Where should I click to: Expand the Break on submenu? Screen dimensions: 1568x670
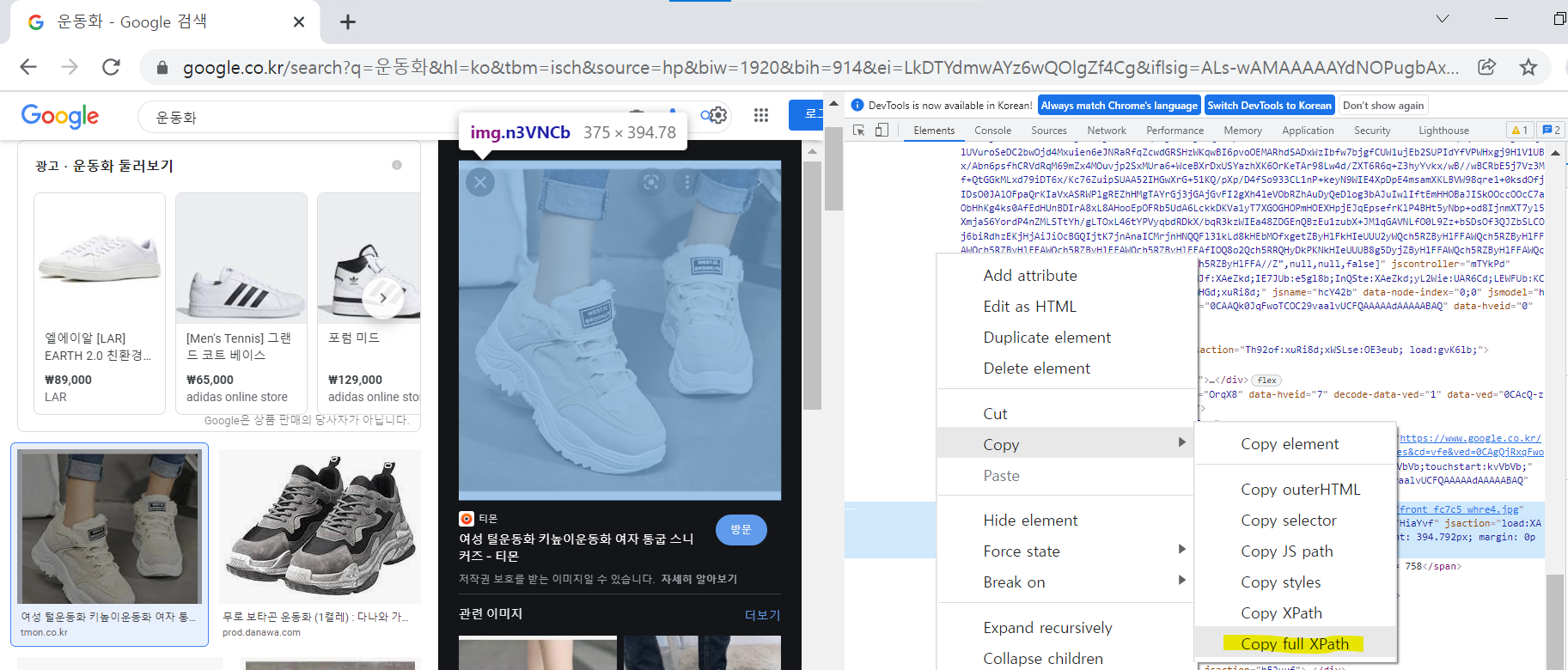tap(1065, 582)
